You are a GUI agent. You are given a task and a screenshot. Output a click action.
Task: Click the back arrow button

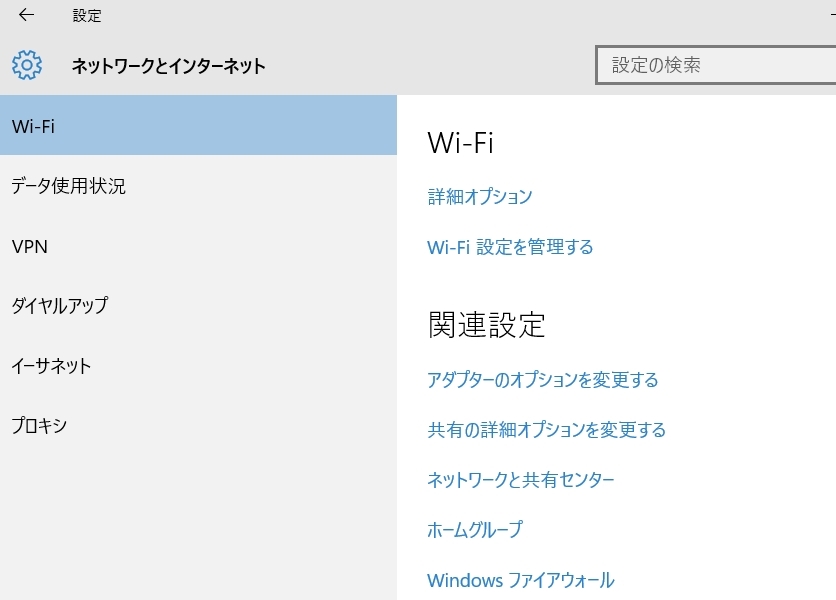pyautogui.click(x=27, y=15)
